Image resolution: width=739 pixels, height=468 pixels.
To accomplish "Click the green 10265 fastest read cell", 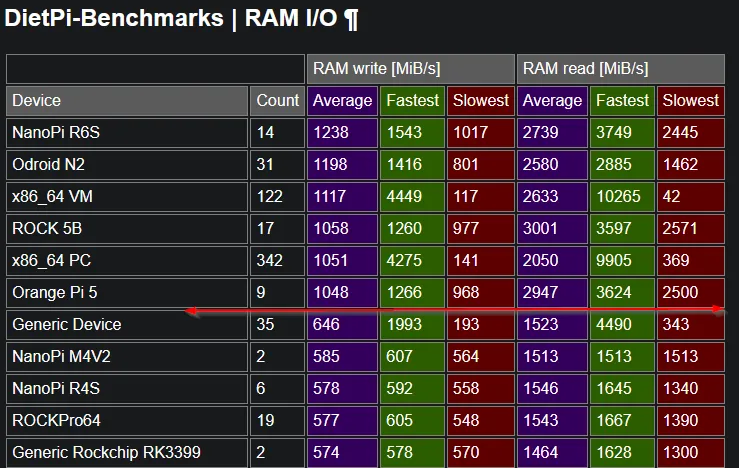I will click(x=622, y=197).
